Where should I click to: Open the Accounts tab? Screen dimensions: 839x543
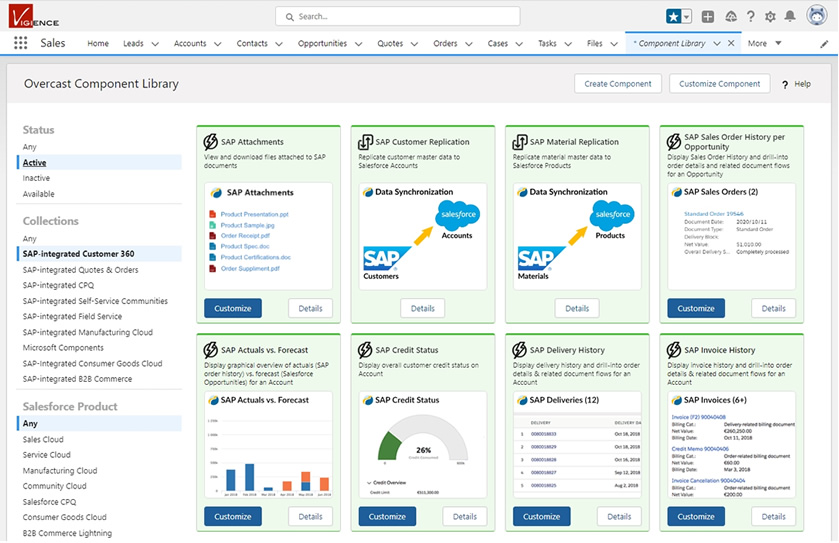coord(190,43)
